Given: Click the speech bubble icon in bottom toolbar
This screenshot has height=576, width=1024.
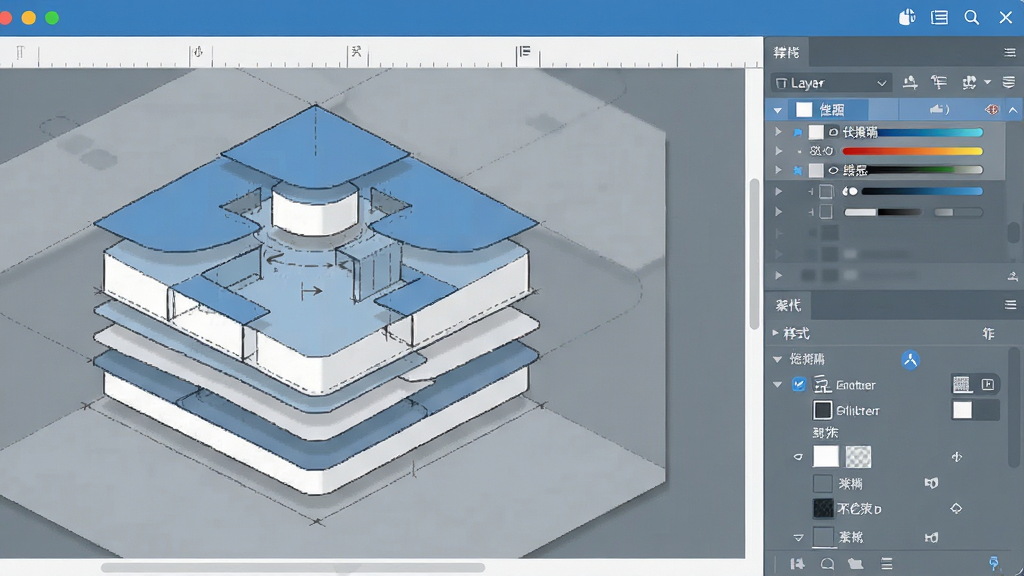Looking at the screenshot, I should (x=827, y=564).
